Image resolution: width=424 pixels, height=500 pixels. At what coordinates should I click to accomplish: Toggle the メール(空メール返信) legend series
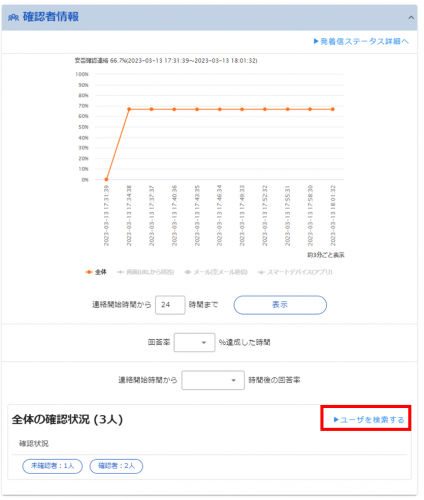(216, 272)
